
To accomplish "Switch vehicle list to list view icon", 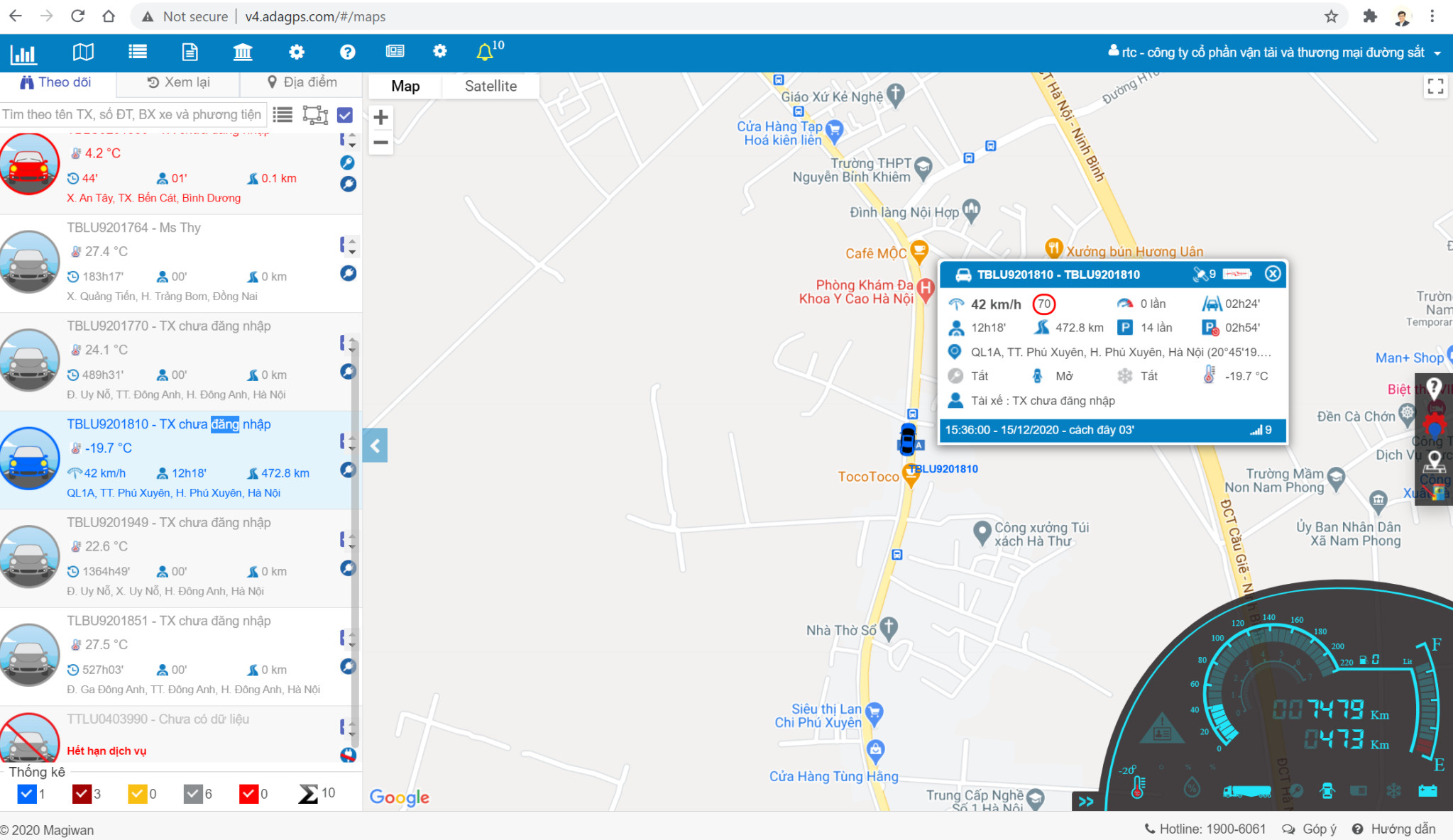I will (283, 115).
